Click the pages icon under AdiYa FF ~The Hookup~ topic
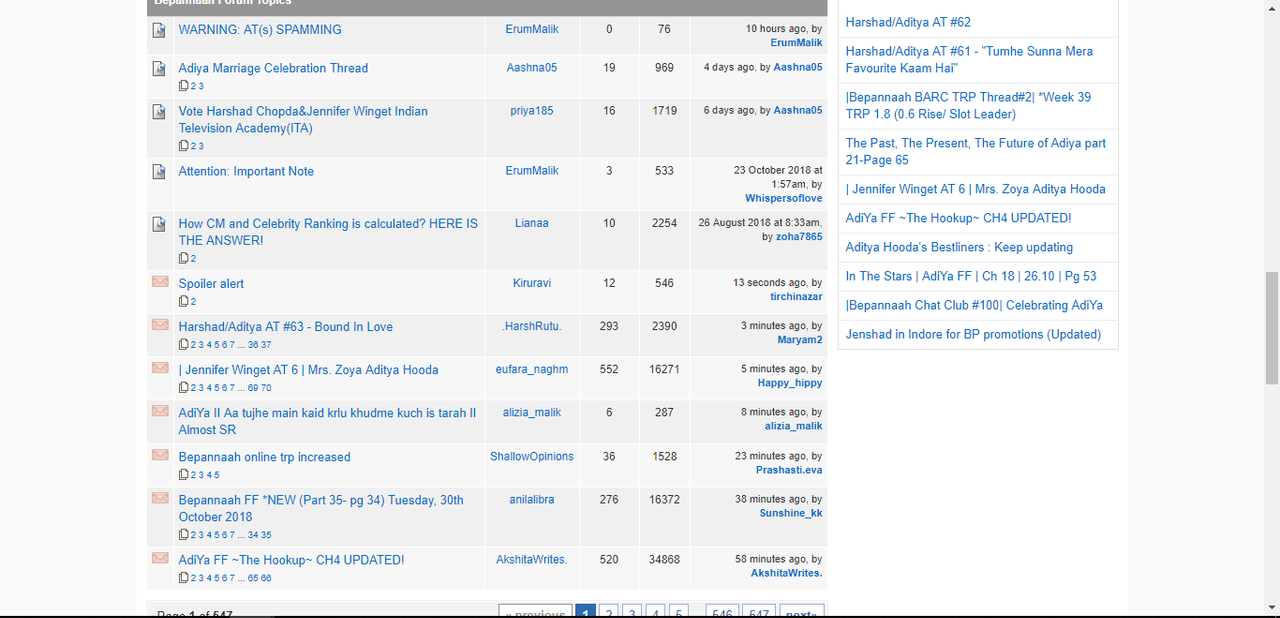The height and width of the screenshot is (618, 1280). [x=184, y=578]
